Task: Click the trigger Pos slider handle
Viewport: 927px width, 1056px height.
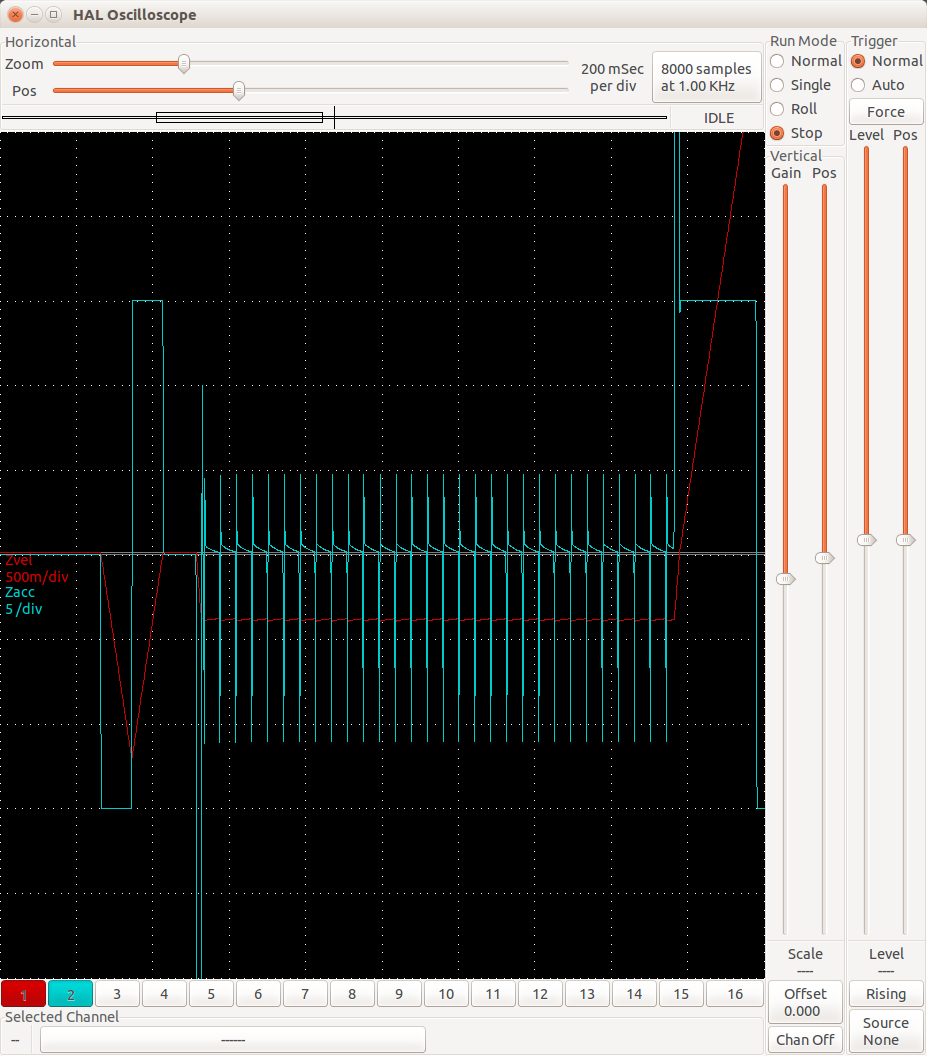Action: (905, 540)
